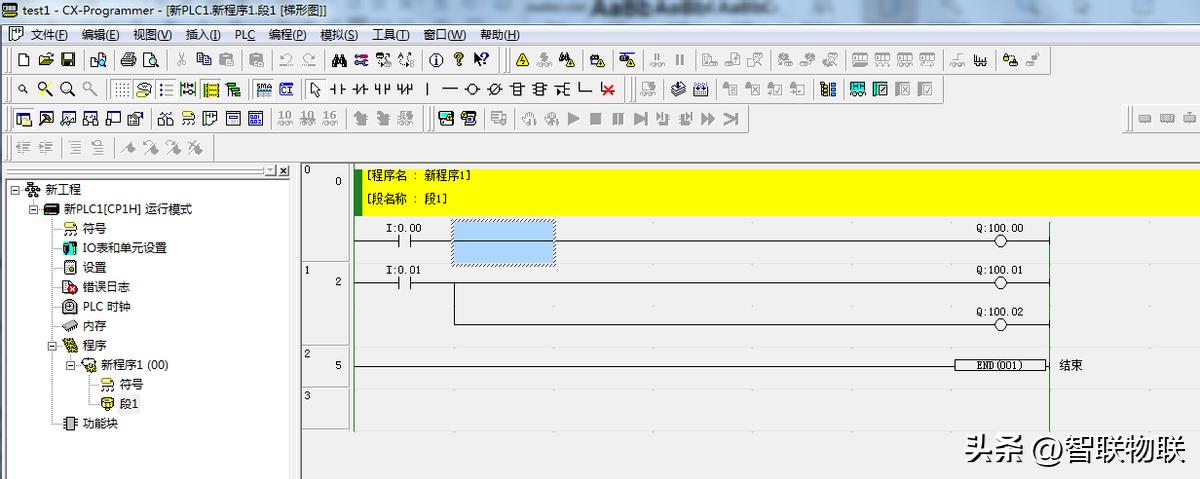The image size is (1200, 479).
Task: Toggle the Show Comments button
Action: [x=144, y=89]
